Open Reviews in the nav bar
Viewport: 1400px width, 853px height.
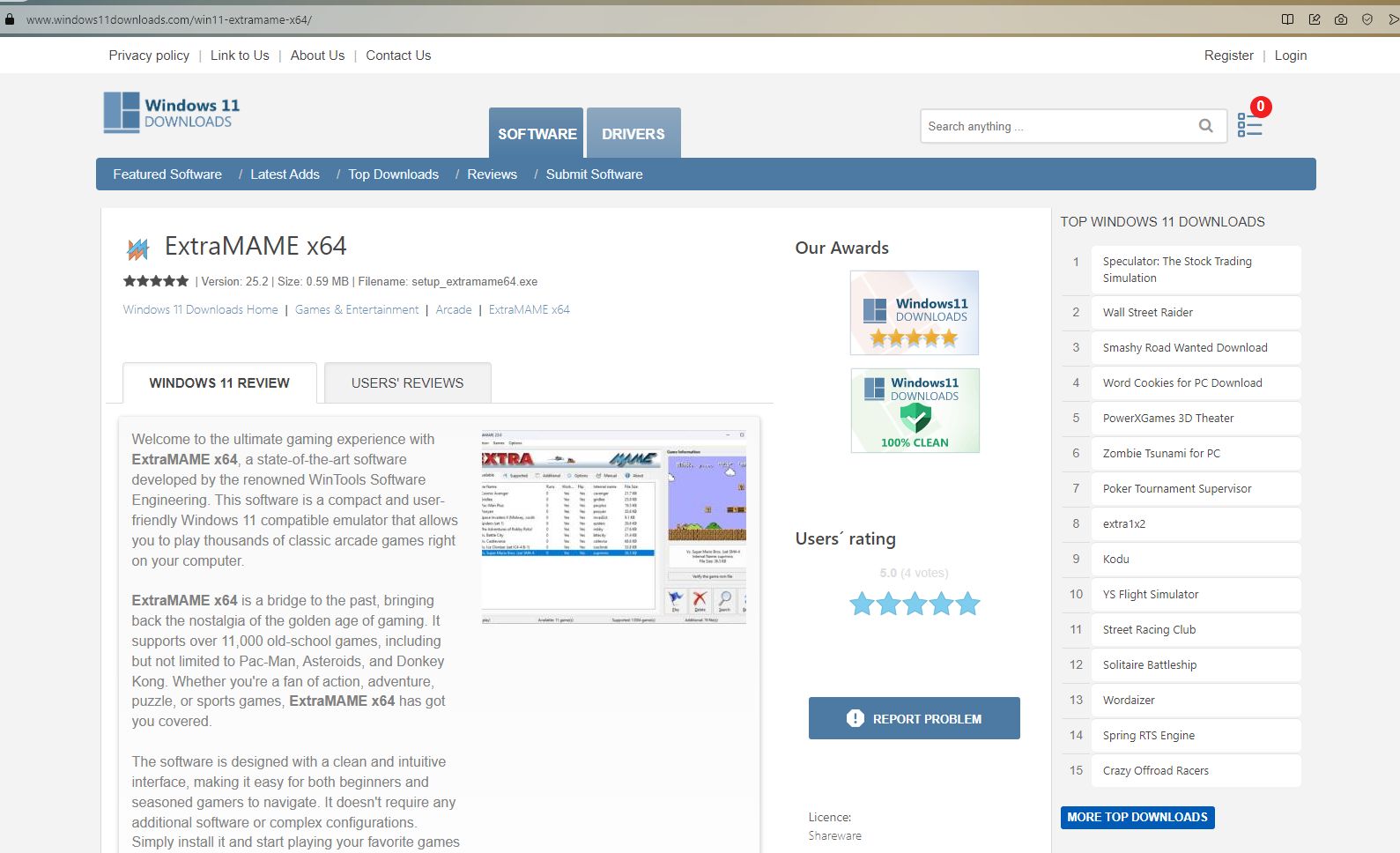click(x=492, y=174)
